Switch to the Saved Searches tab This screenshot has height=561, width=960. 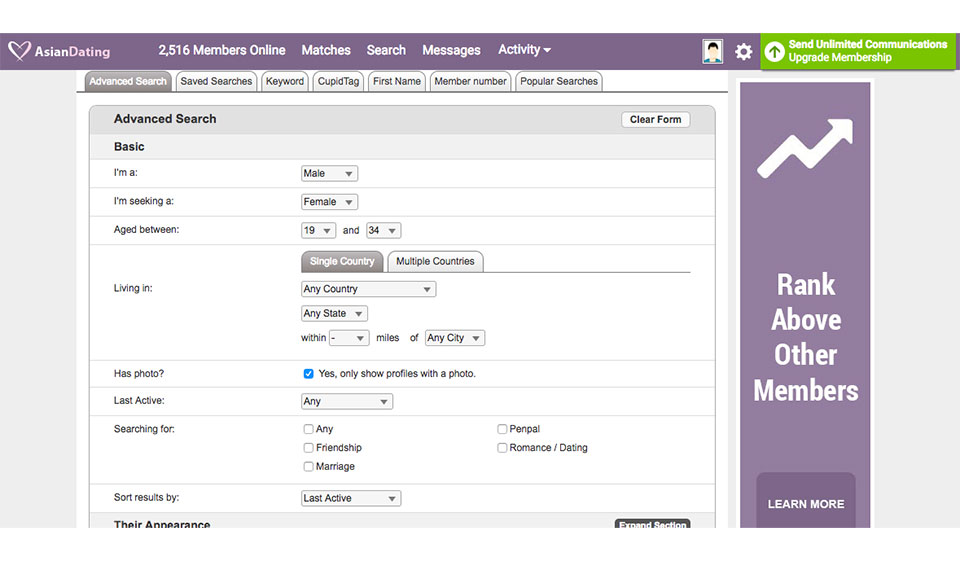click(216, 82)
